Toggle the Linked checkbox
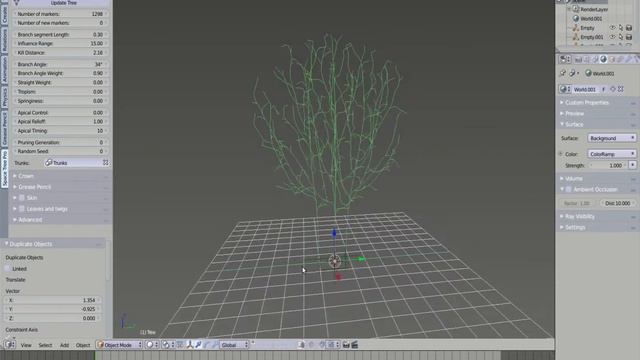Image resolution: width=640 pixels, height=360 pixels. point(7,269)
